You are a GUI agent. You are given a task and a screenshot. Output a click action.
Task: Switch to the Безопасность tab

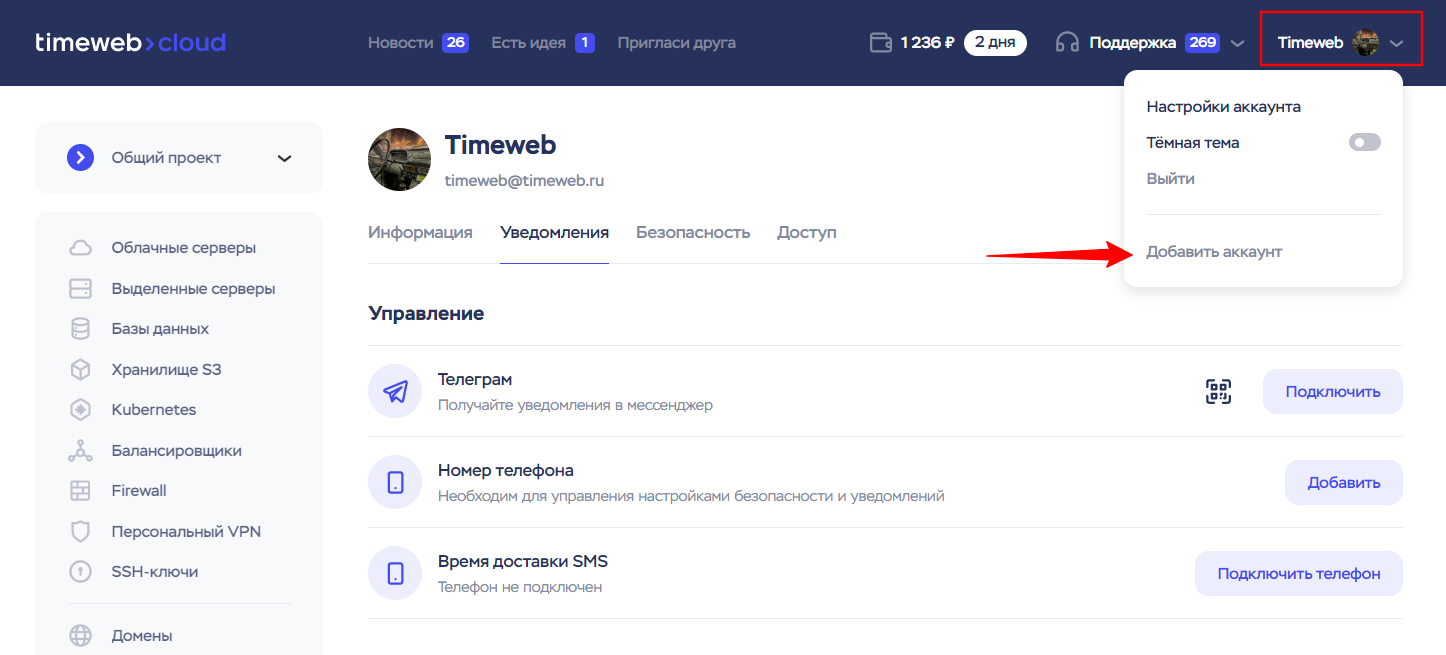tap(692, 233)
